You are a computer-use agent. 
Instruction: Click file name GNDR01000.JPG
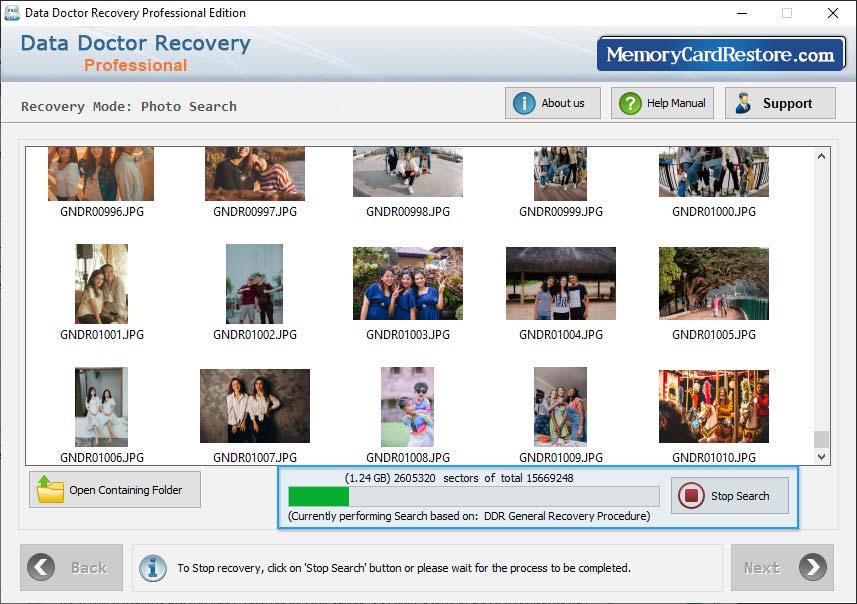[x=714, y=212]
